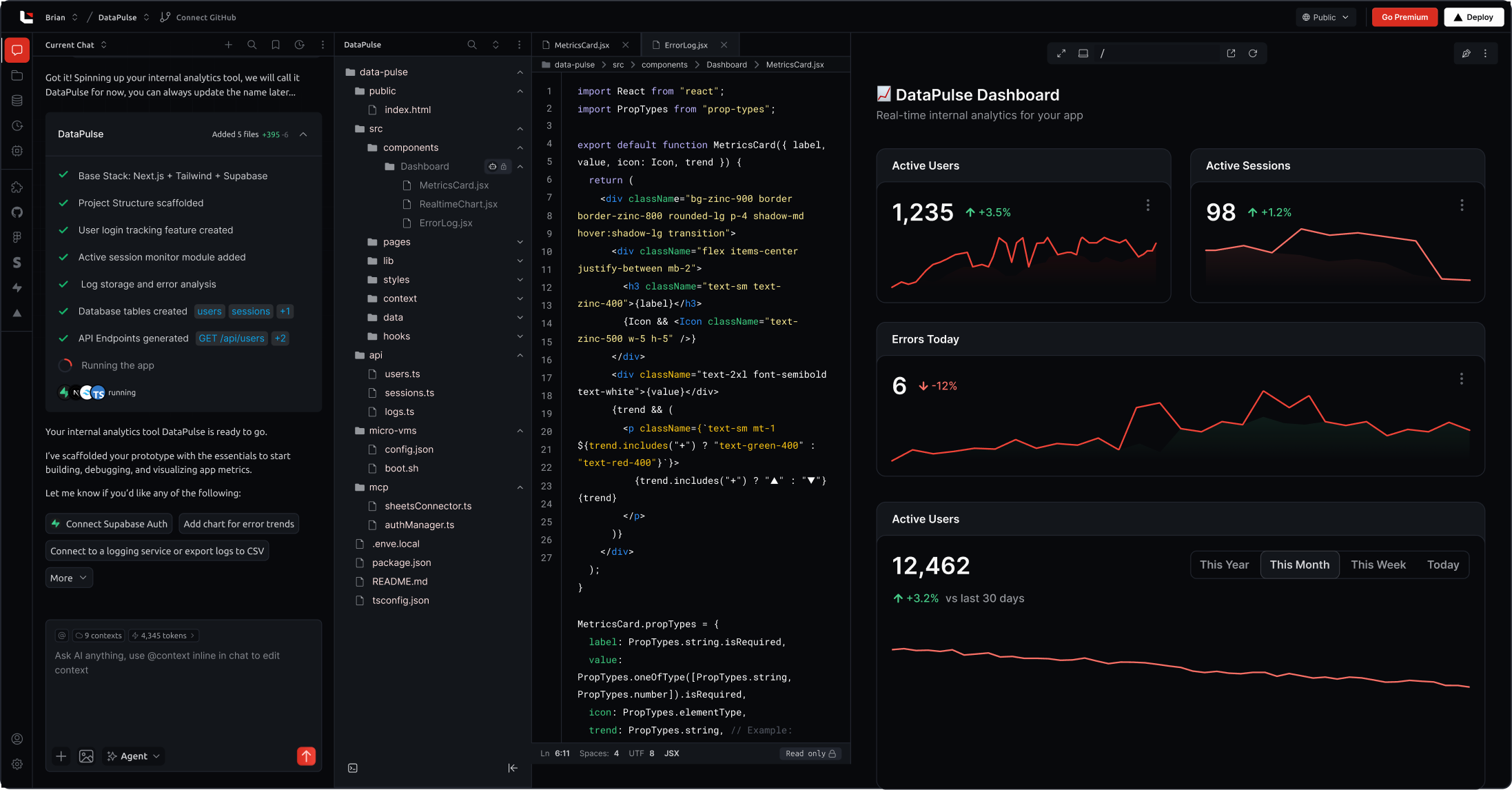Open Errors Today card options menu

[1462, 379]
